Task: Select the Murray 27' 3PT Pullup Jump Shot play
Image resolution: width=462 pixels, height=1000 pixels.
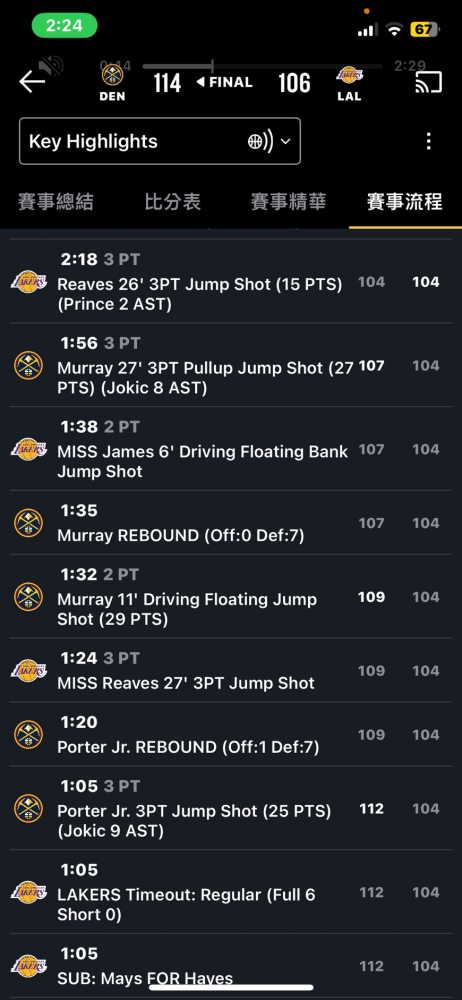Action: point(231,365)
